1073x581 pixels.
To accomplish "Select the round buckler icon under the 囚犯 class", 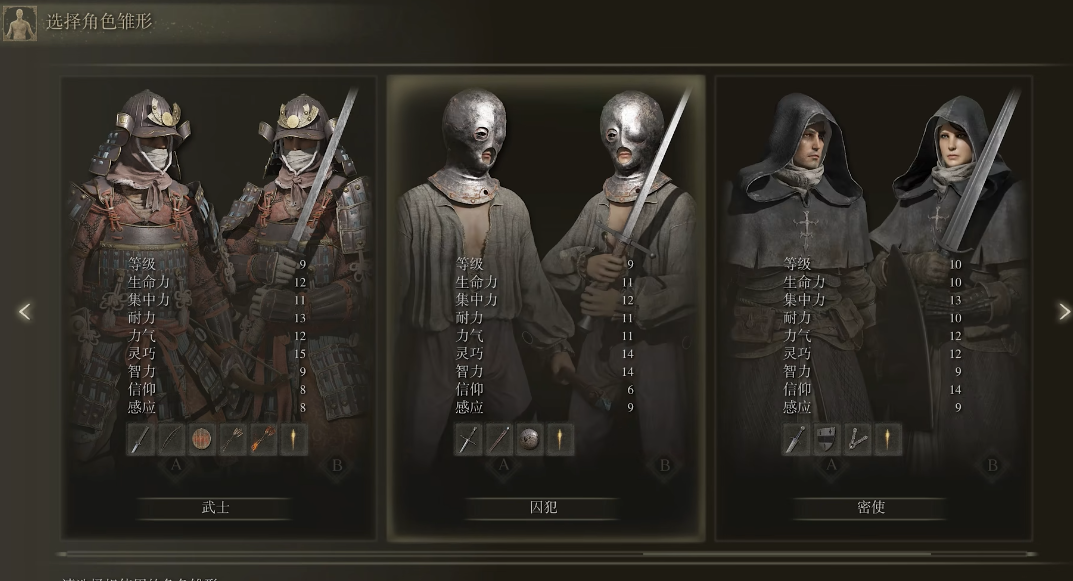I will pos(530,439).
